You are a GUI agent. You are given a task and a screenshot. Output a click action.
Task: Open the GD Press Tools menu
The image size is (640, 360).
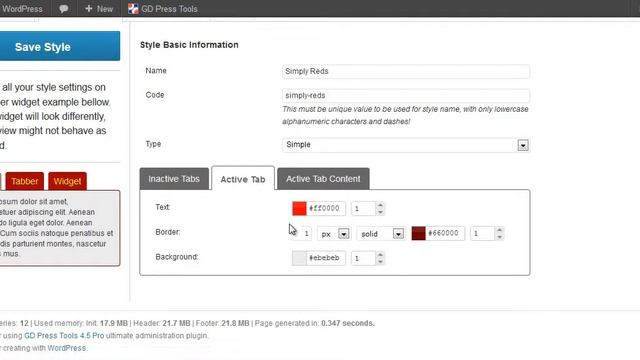[x=163, y=9]
